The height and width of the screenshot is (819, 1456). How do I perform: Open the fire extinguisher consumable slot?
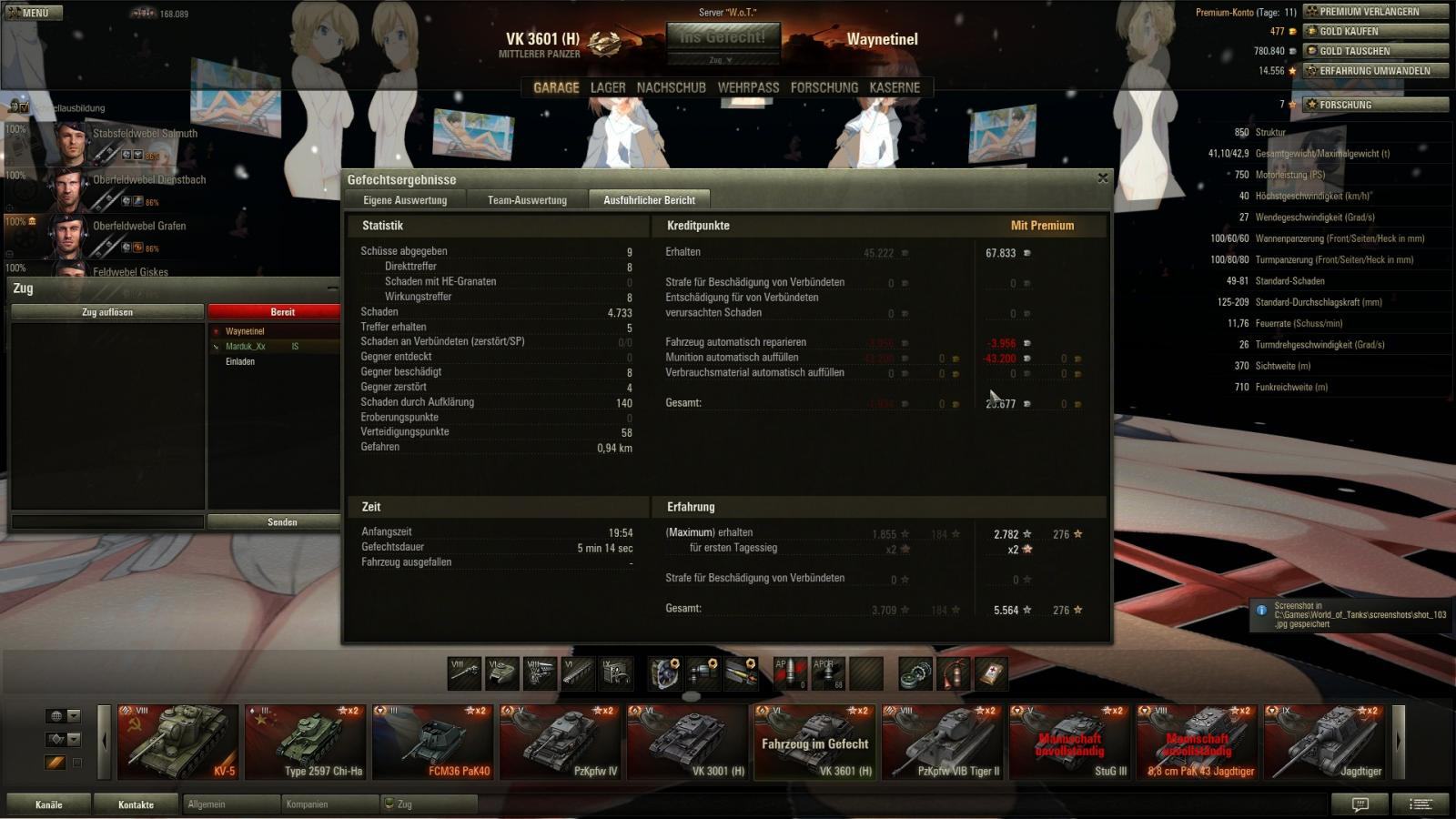click(x=954, y=673)
